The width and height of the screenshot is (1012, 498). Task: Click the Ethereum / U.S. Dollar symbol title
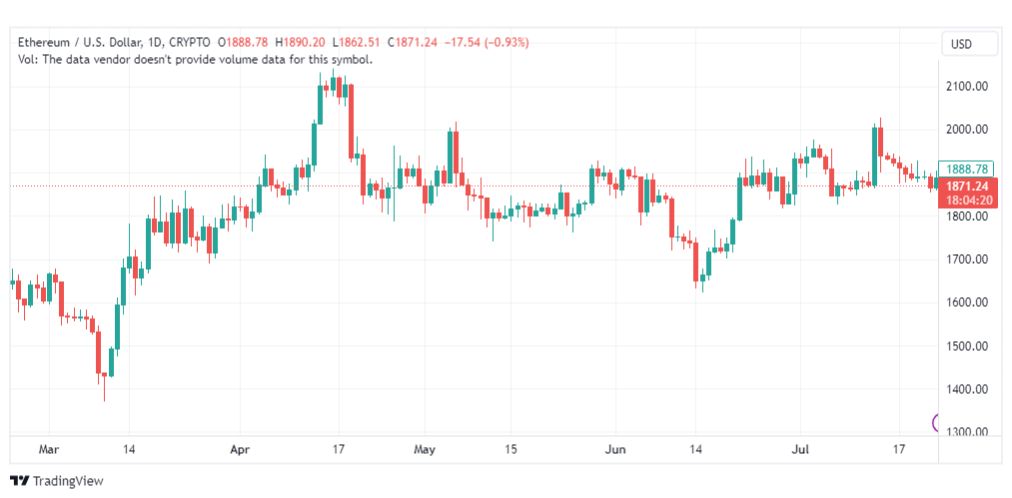pos(77,43)
